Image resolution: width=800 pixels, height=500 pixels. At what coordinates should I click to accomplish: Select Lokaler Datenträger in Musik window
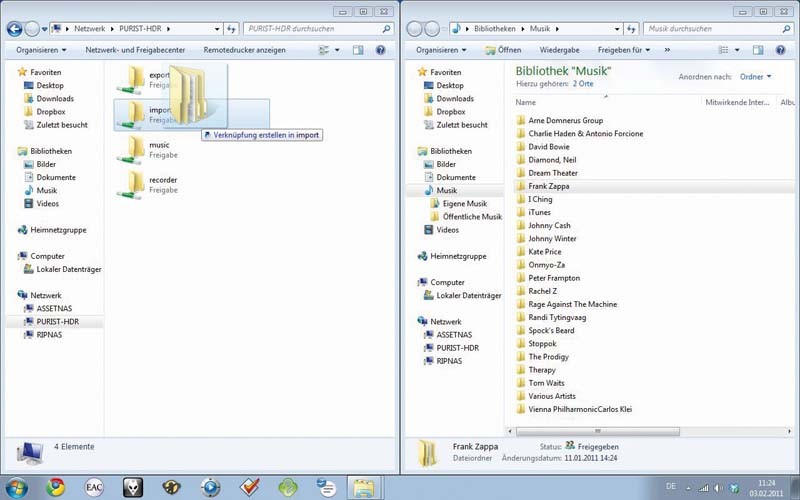point(469,295)
